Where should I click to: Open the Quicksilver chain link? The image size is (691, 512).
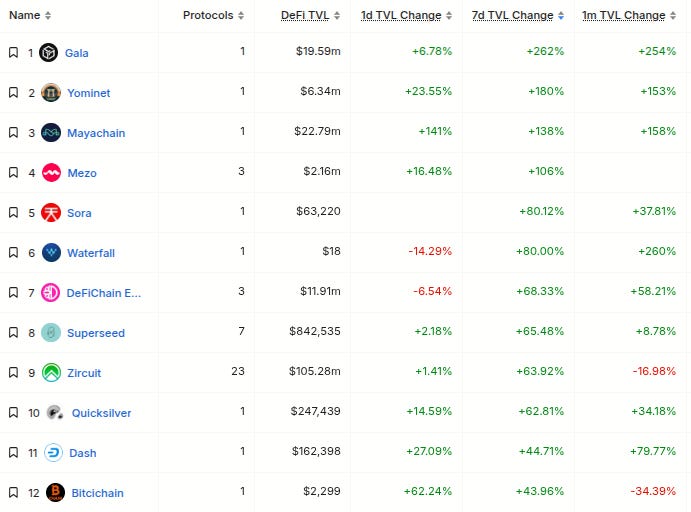coord(101,413)
